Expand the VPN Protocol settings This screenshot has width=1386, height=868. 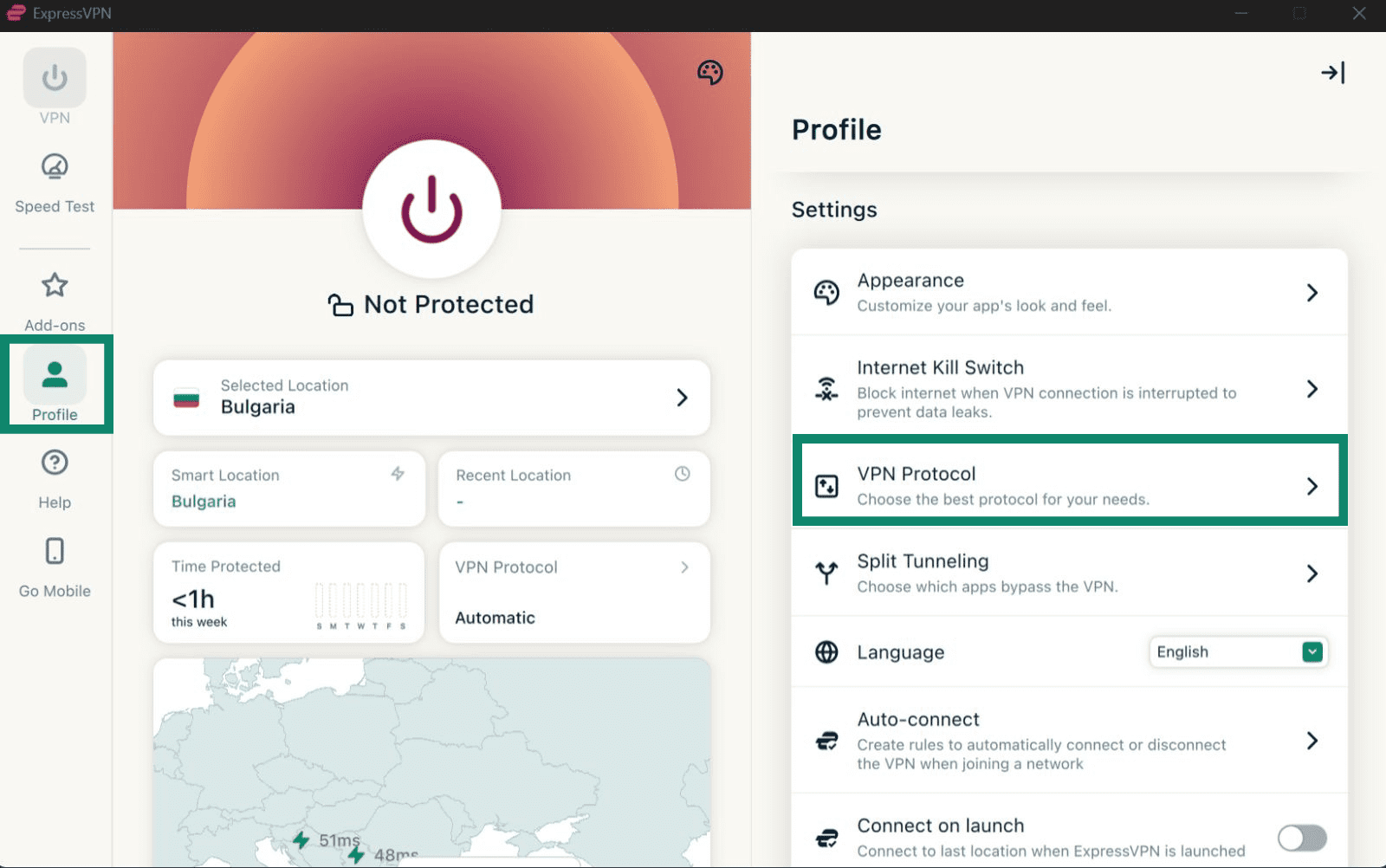pyautogui.click(x=1071, y=482)
